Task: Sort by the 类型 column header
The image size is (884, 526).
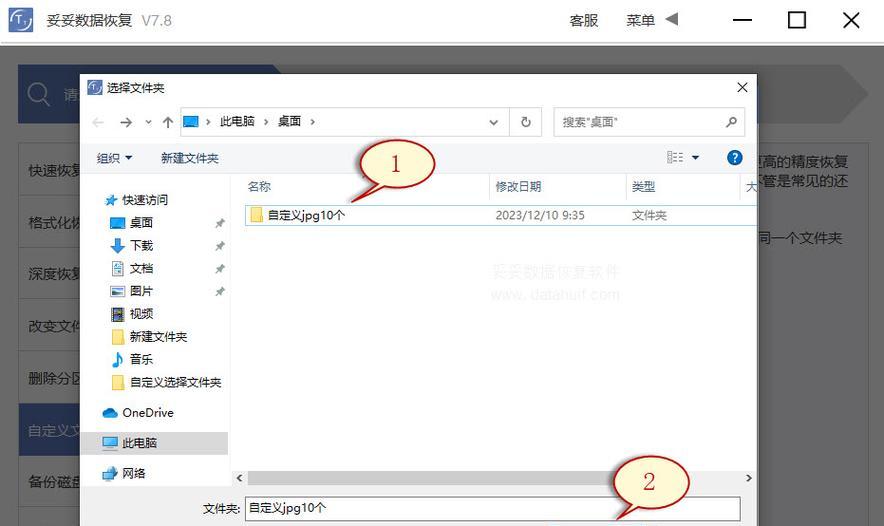Action: pos(643,187)
